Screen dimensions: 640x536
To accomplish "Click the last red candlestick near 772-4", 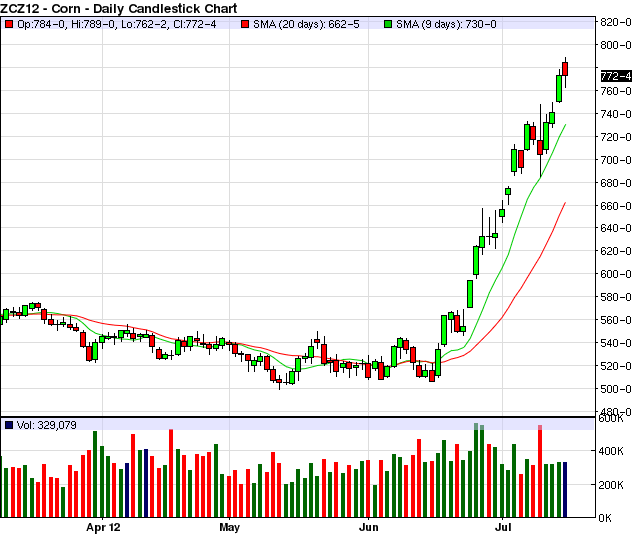I will 565,69.
